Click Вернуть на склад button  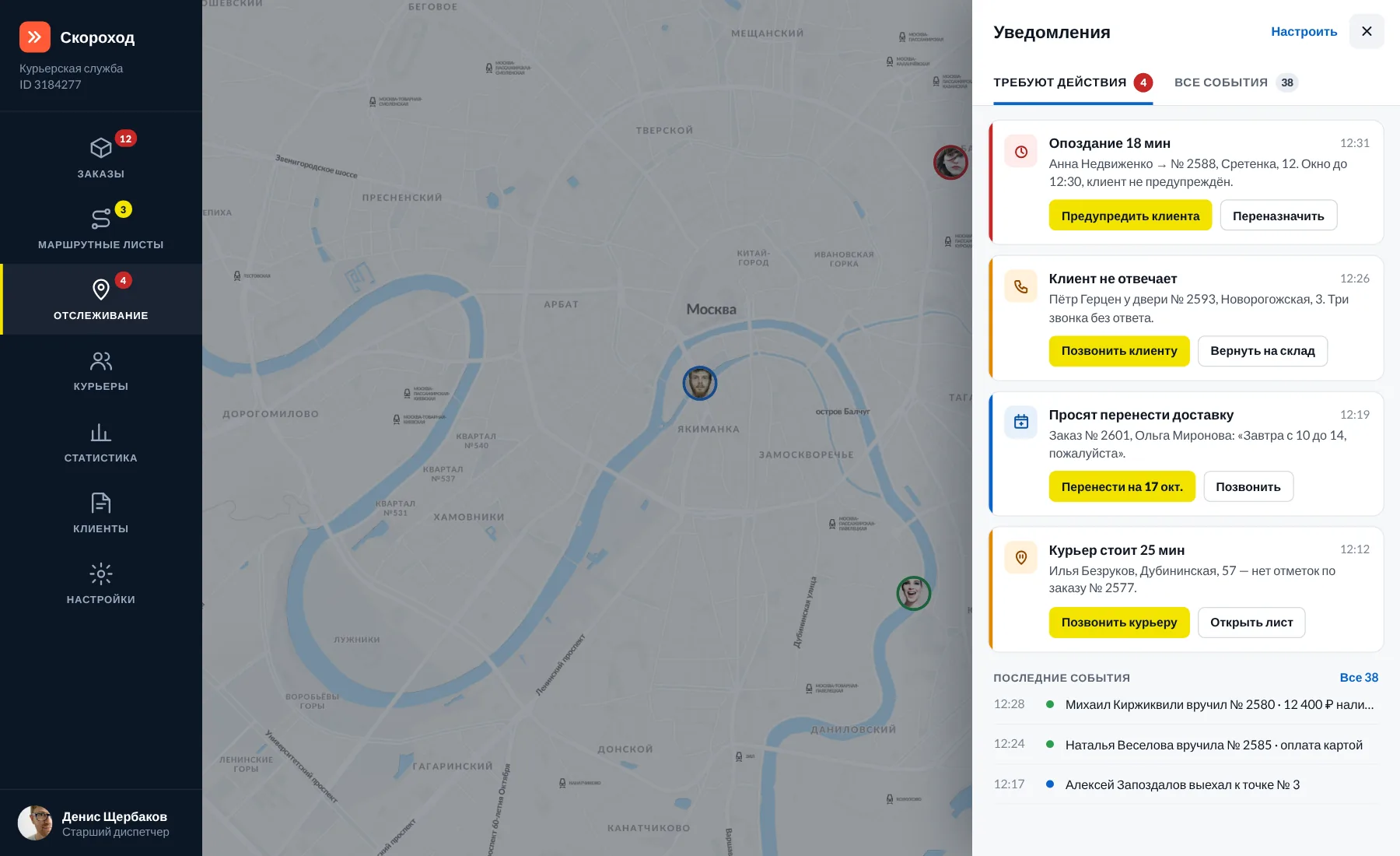pyautogui.click(x=1262, y=351)
